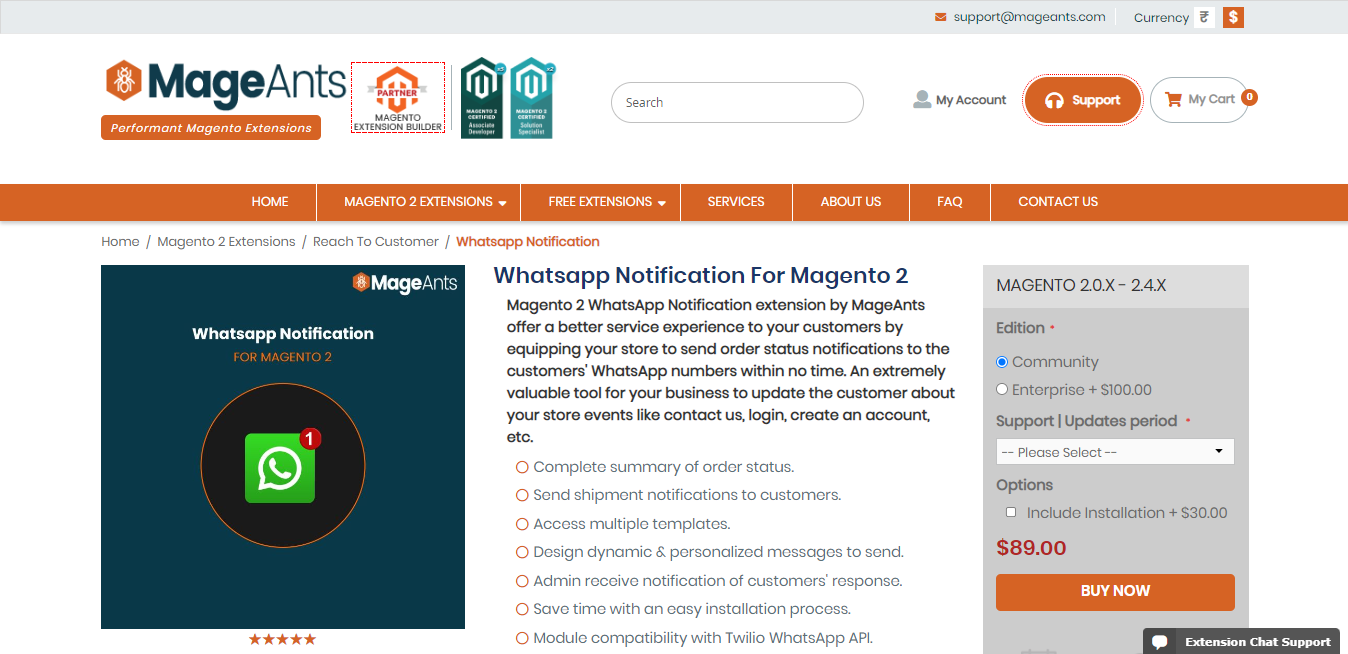
Task: Click the Buy Now button
Action: pos(1115,591)
